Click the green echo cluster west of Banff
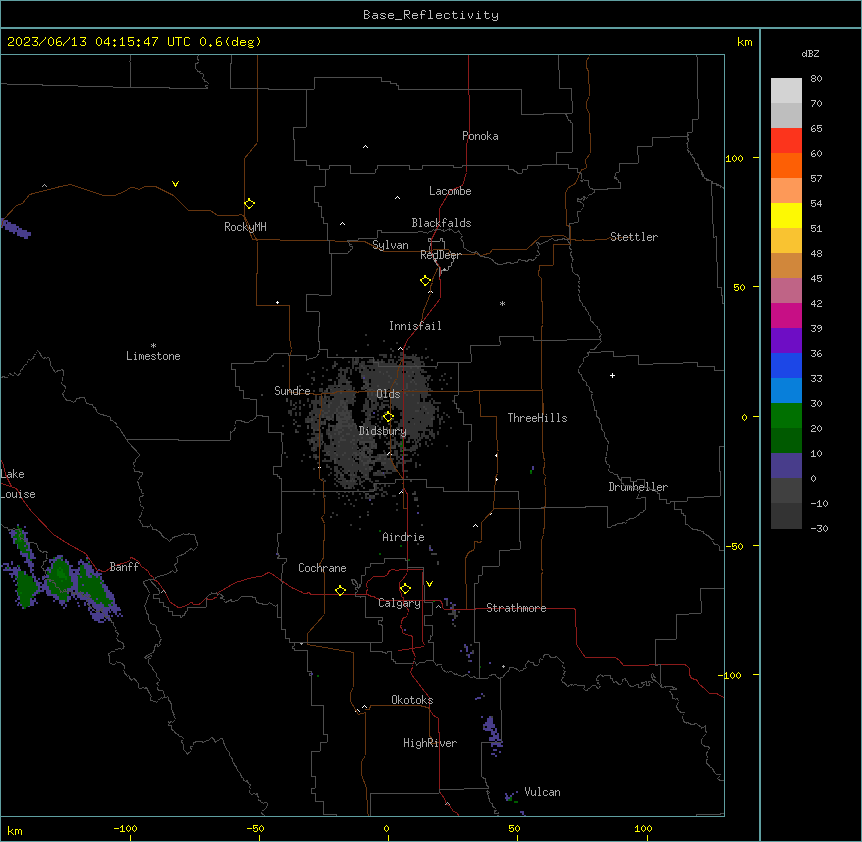 [60, 577]
